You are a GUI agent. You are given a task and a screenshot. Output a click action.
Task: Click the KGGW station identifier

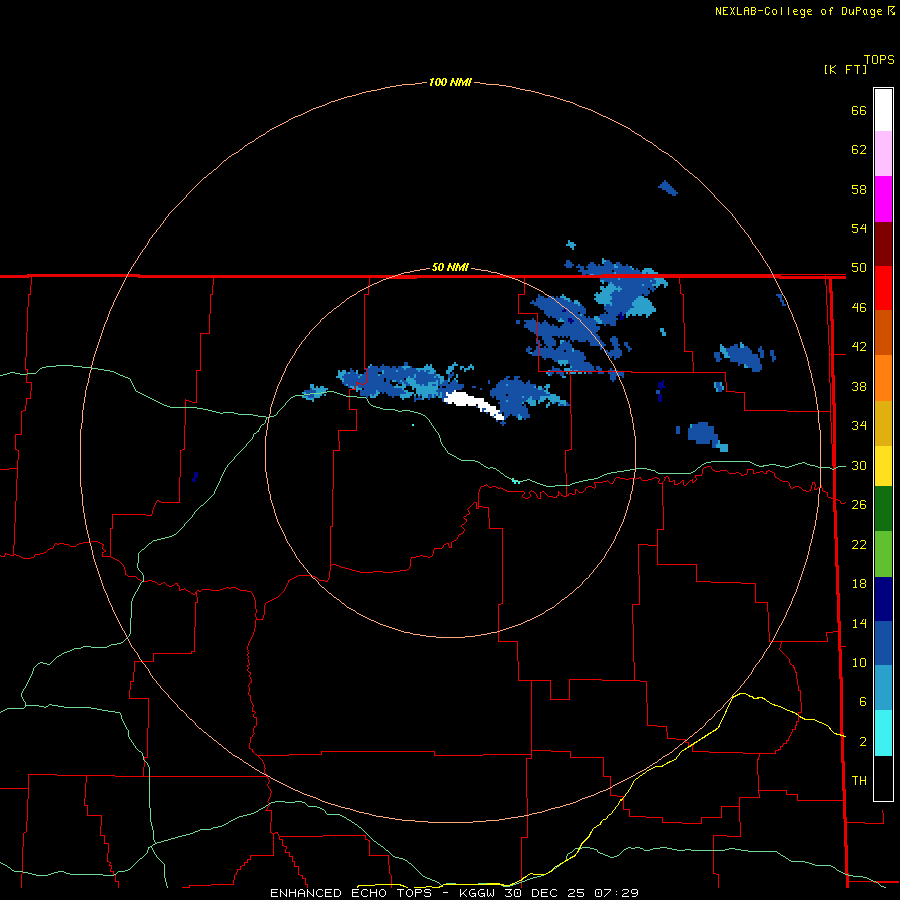coord(478,893)
